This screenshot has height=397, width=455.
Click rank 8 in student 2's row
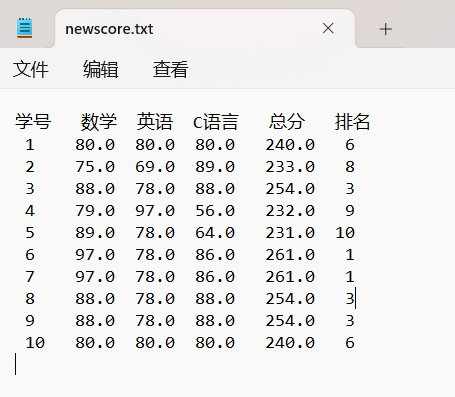350,167
